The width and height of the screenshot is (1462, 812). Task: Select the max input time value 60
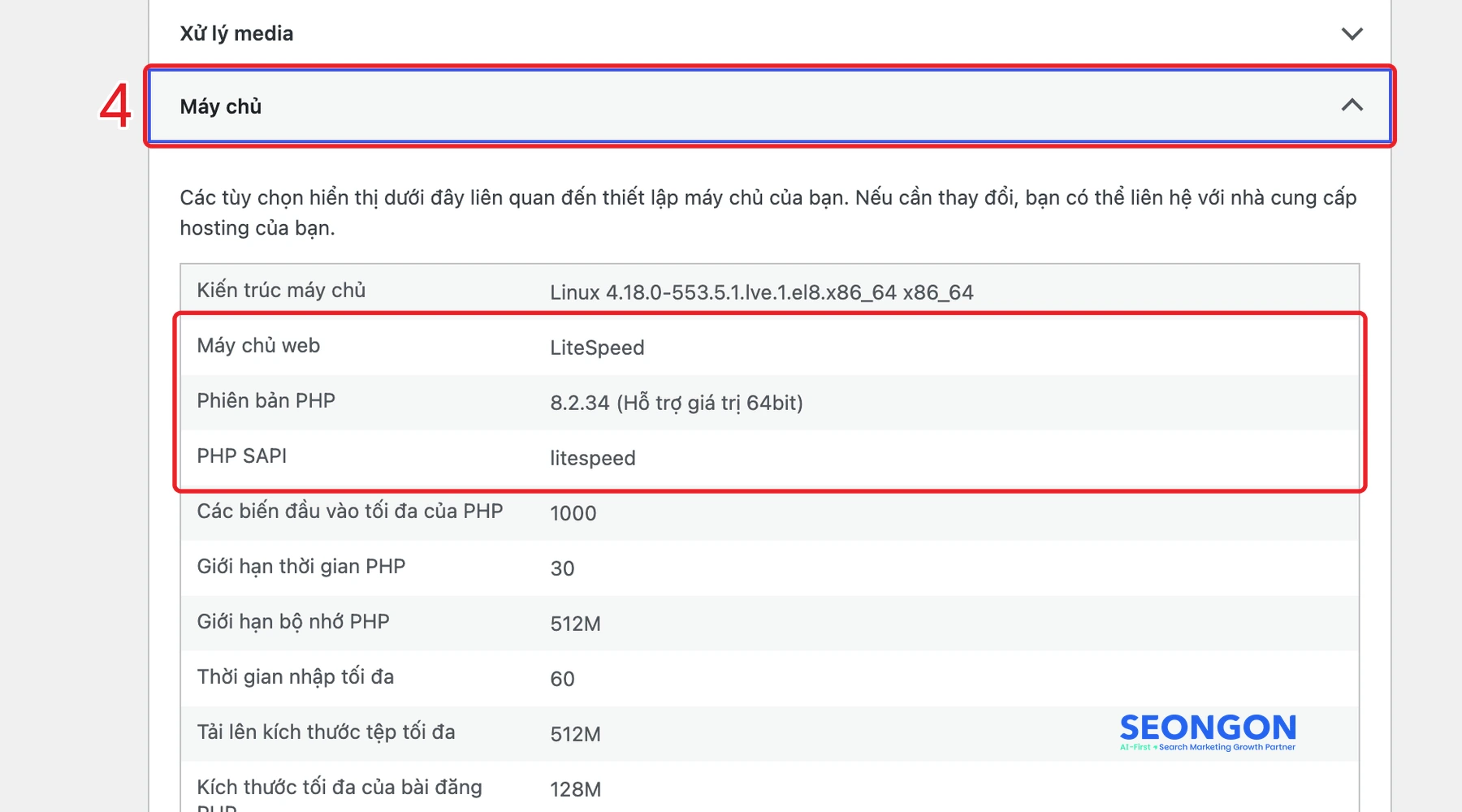[562, 679]
